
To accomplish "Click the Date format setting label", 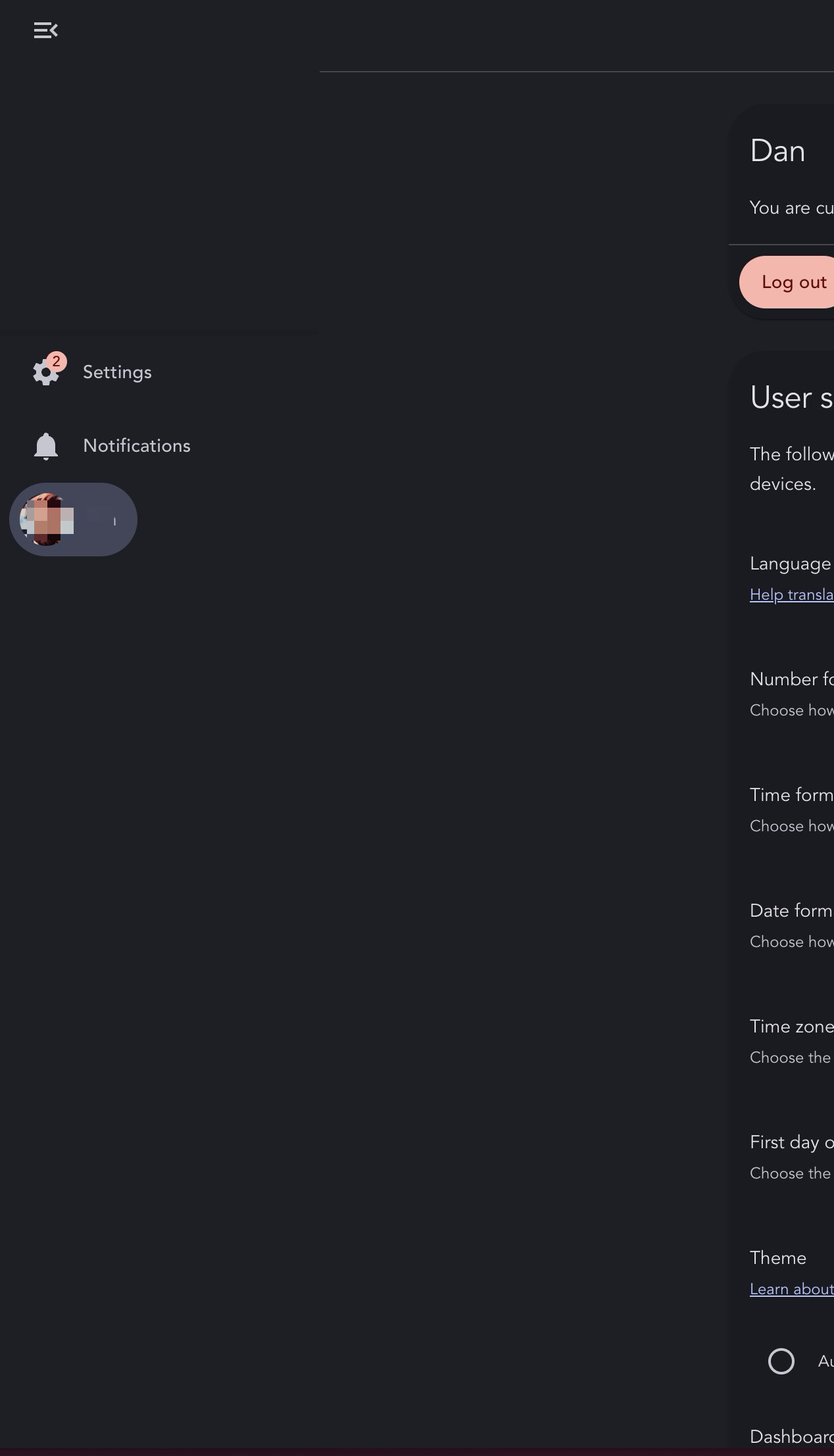I will pos(791,911).
